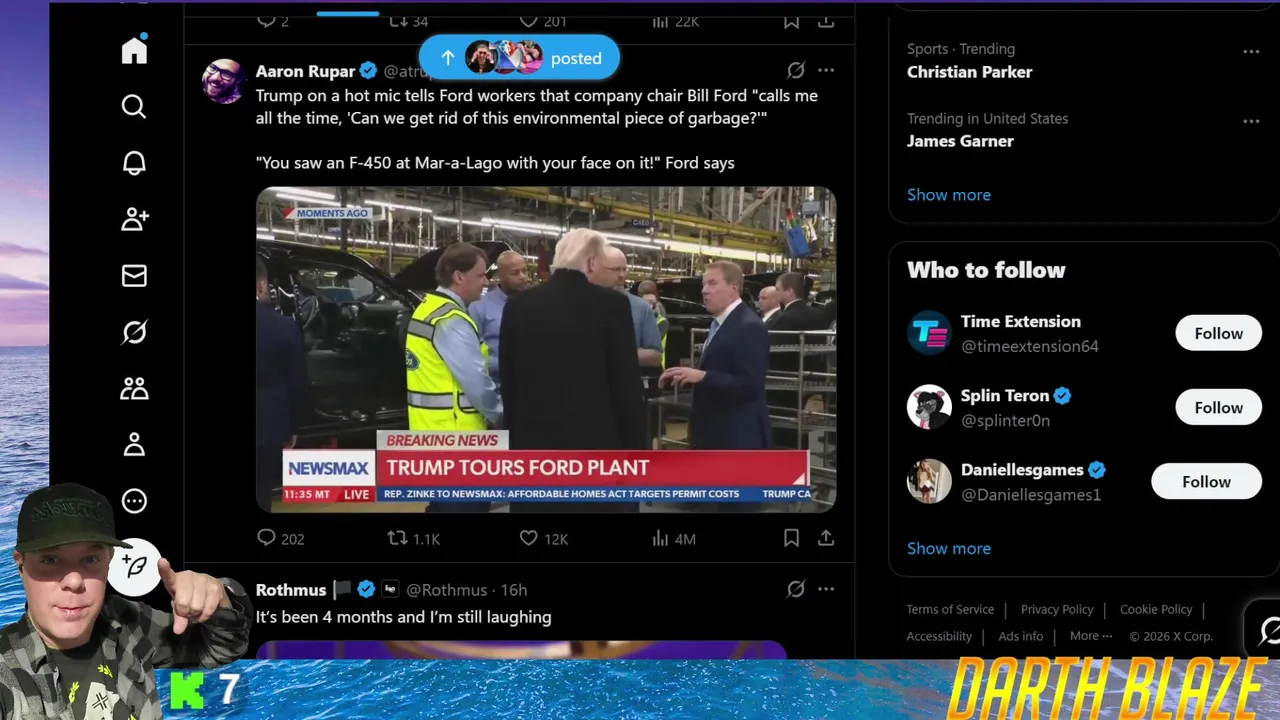Viewport: 1280px width, 720px height.
Task: Play the Trump Tours Ford Plant video
Action: click(546, 349)
